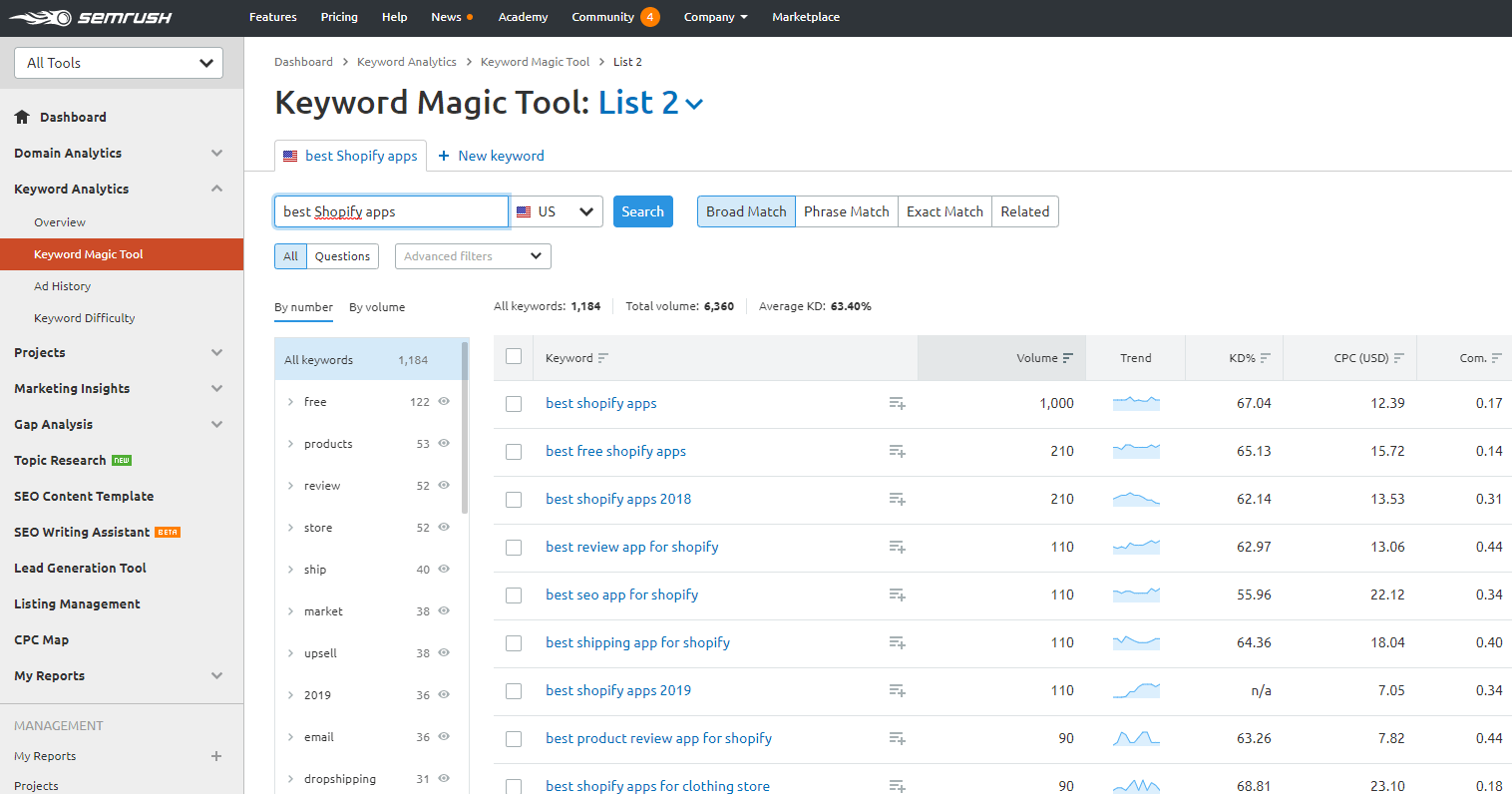
Task: Click the Search button
Action: 643,211
